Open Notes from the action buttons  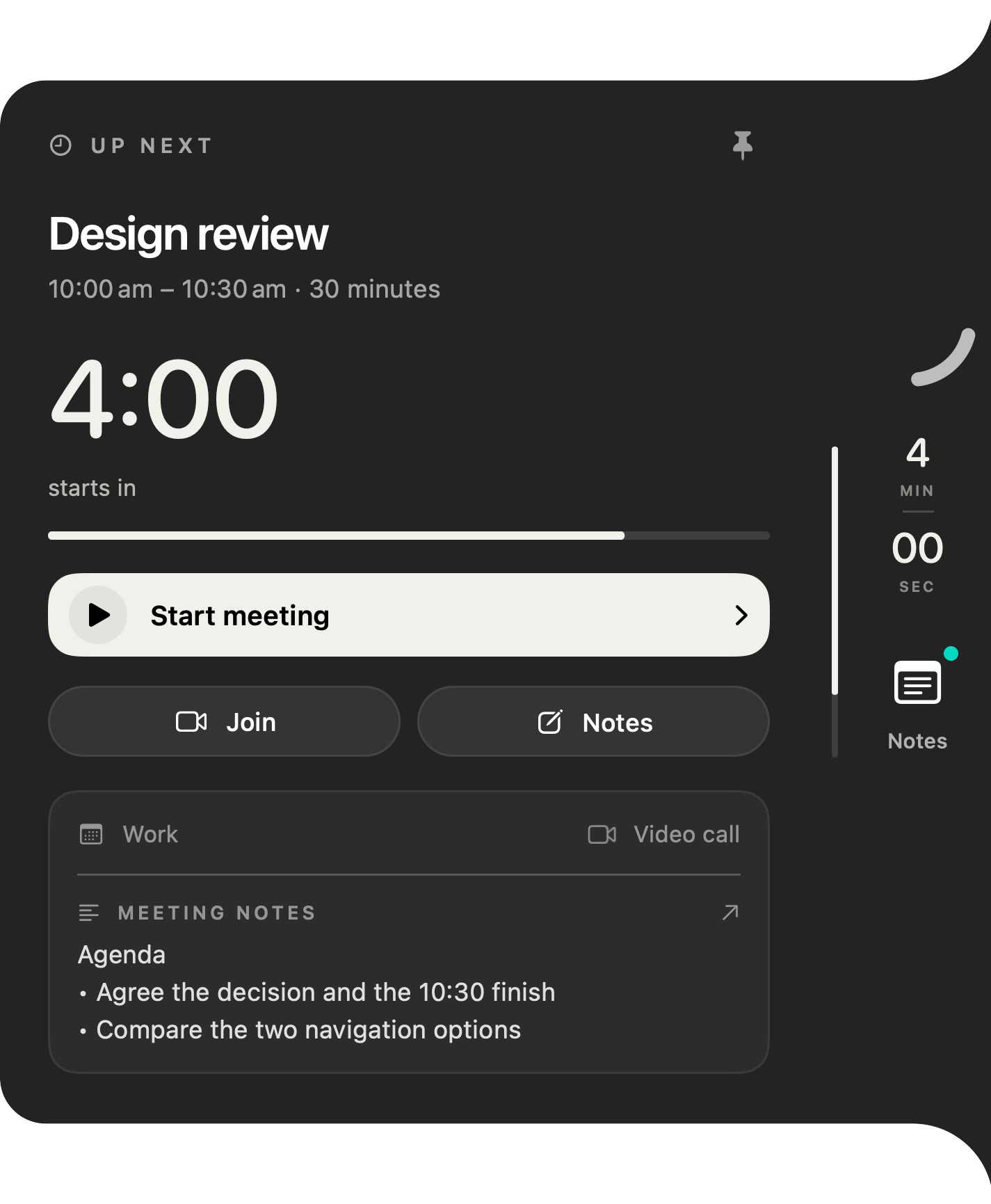coord(593,721)
